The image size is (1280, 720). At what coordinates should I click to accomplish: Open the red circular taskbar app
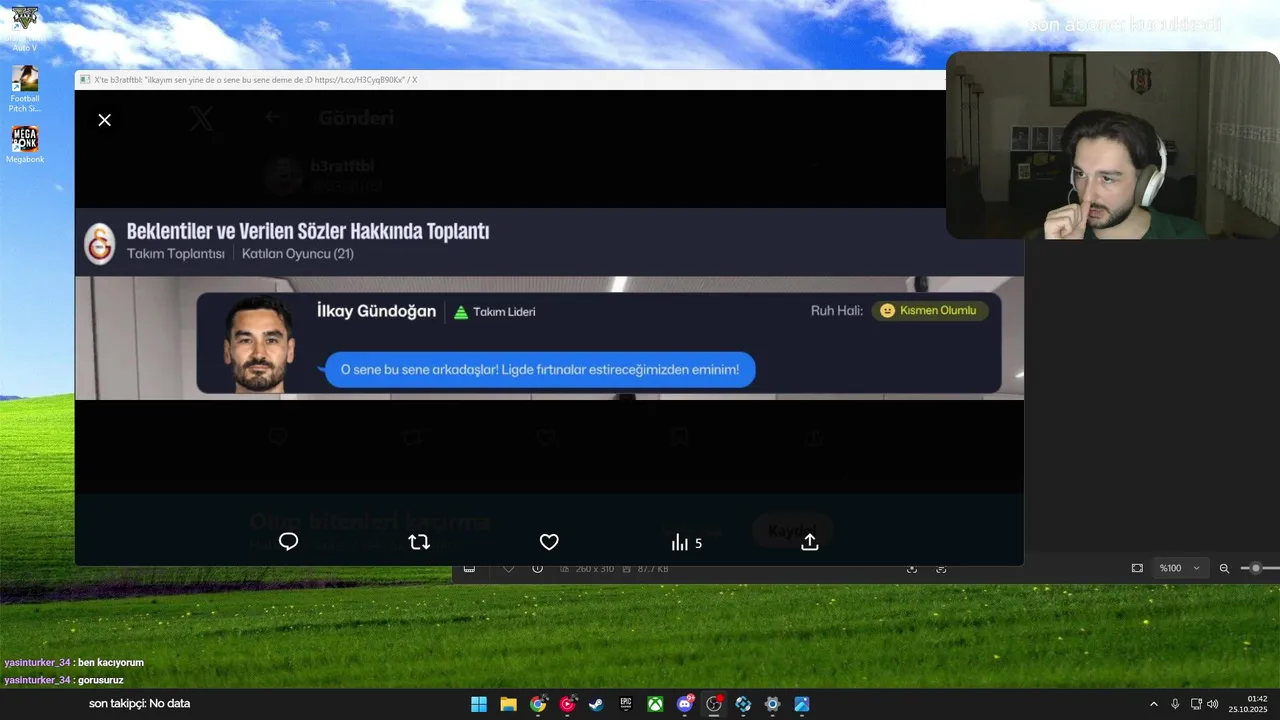point(567,704)
